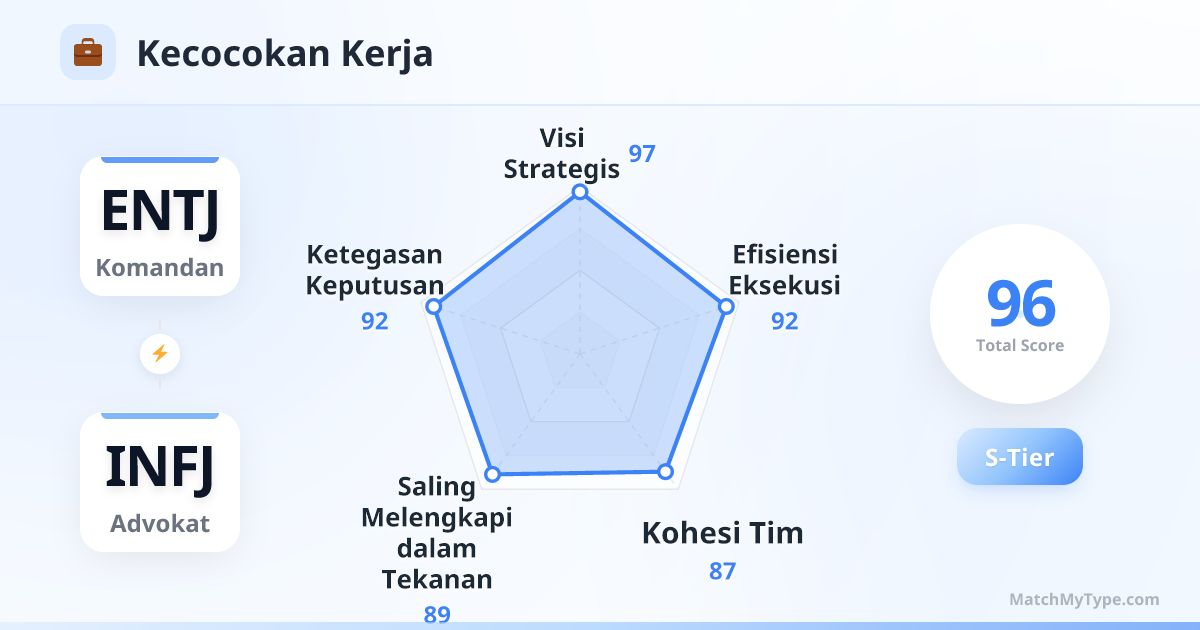
Task: Click the Saling Melengkapi radar point
Action: click(492, 474)
